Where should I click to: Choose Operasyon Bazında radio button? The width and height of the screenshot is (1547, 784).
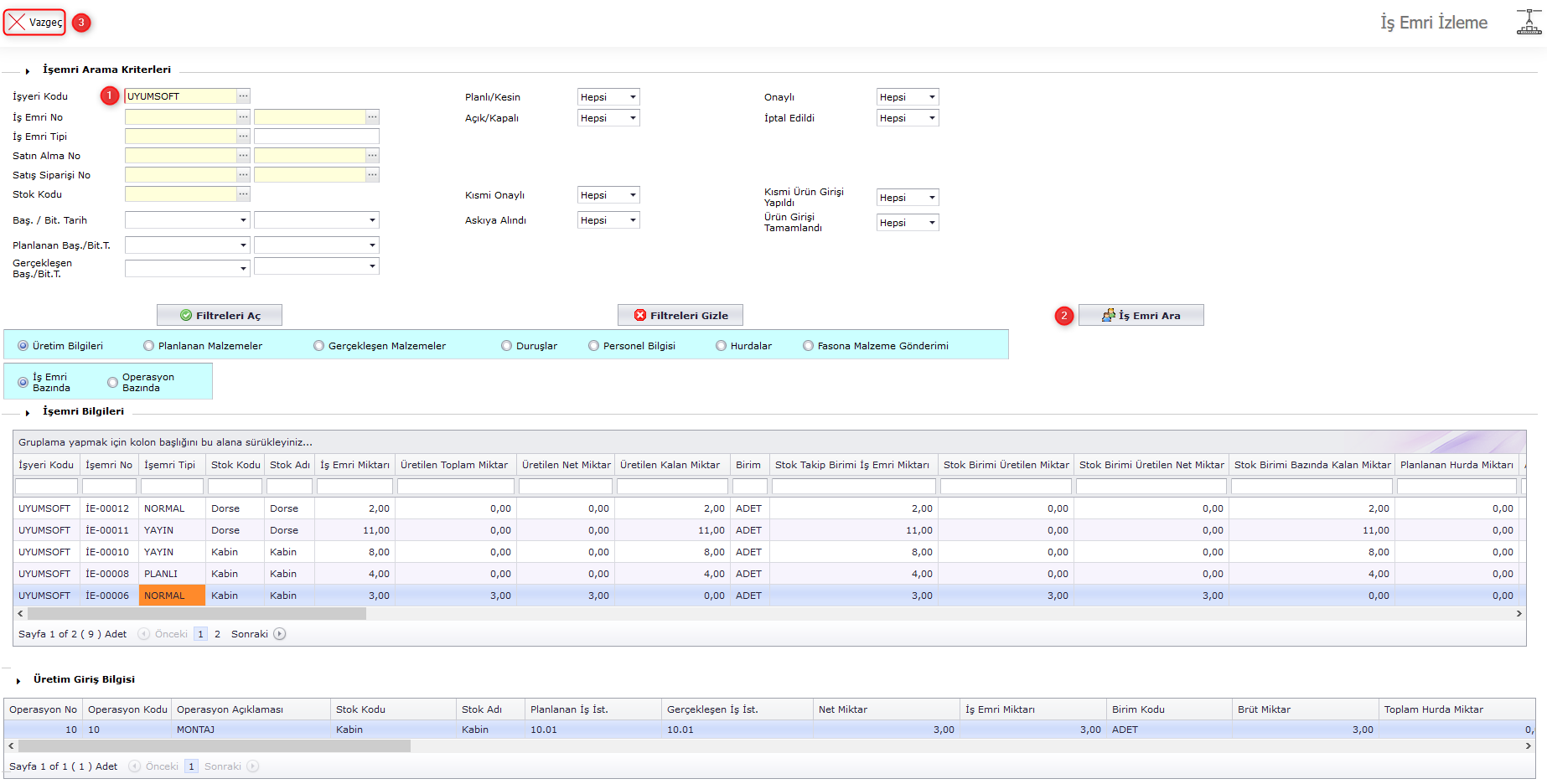pos(113,383)
